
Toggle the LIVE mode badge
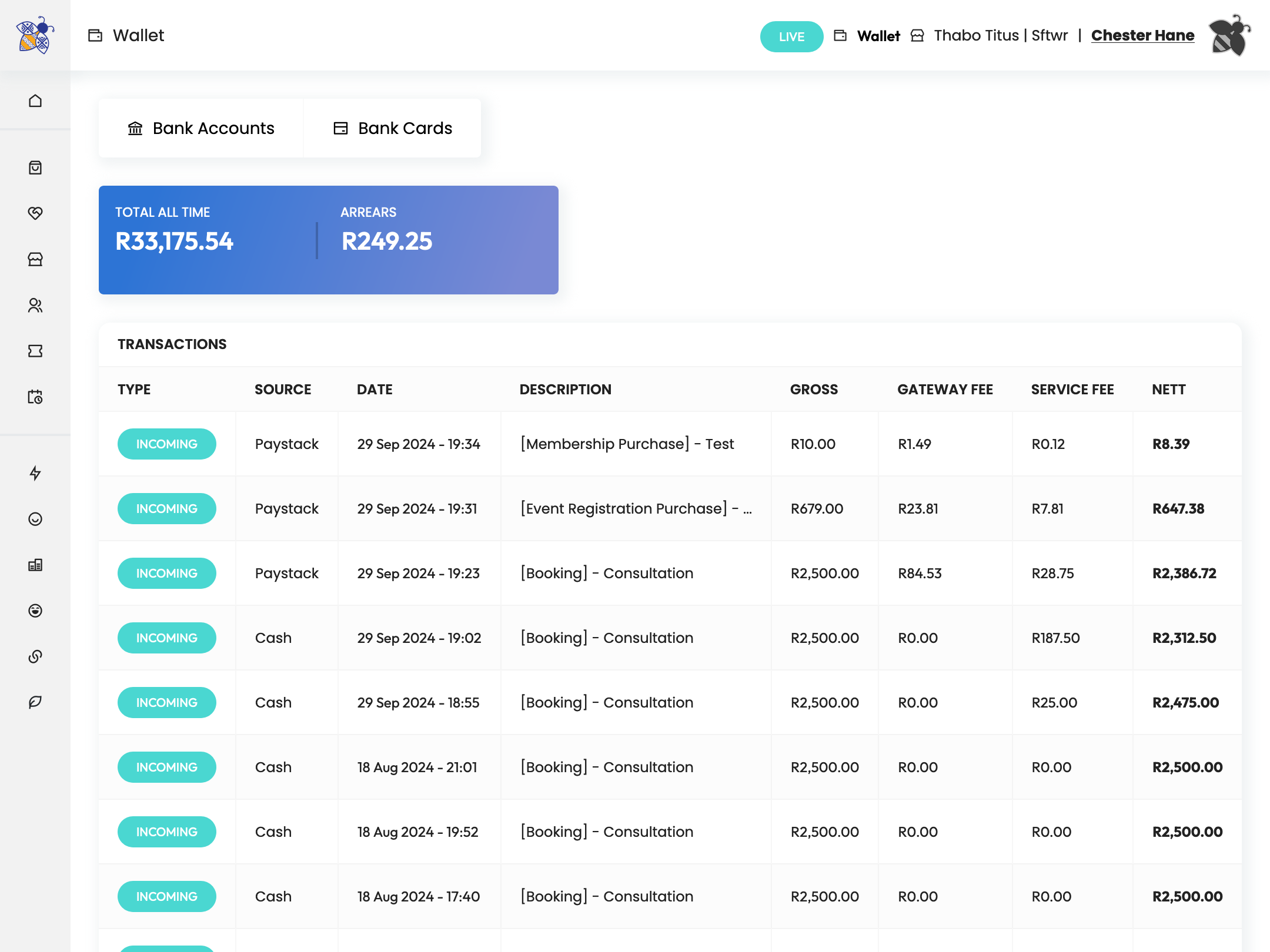coord(791,36)
